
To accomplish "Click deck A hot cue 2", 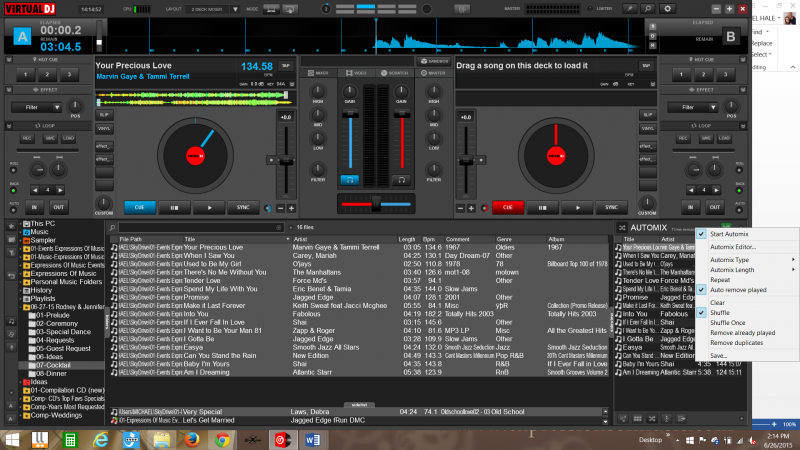I will click(47, 74).
